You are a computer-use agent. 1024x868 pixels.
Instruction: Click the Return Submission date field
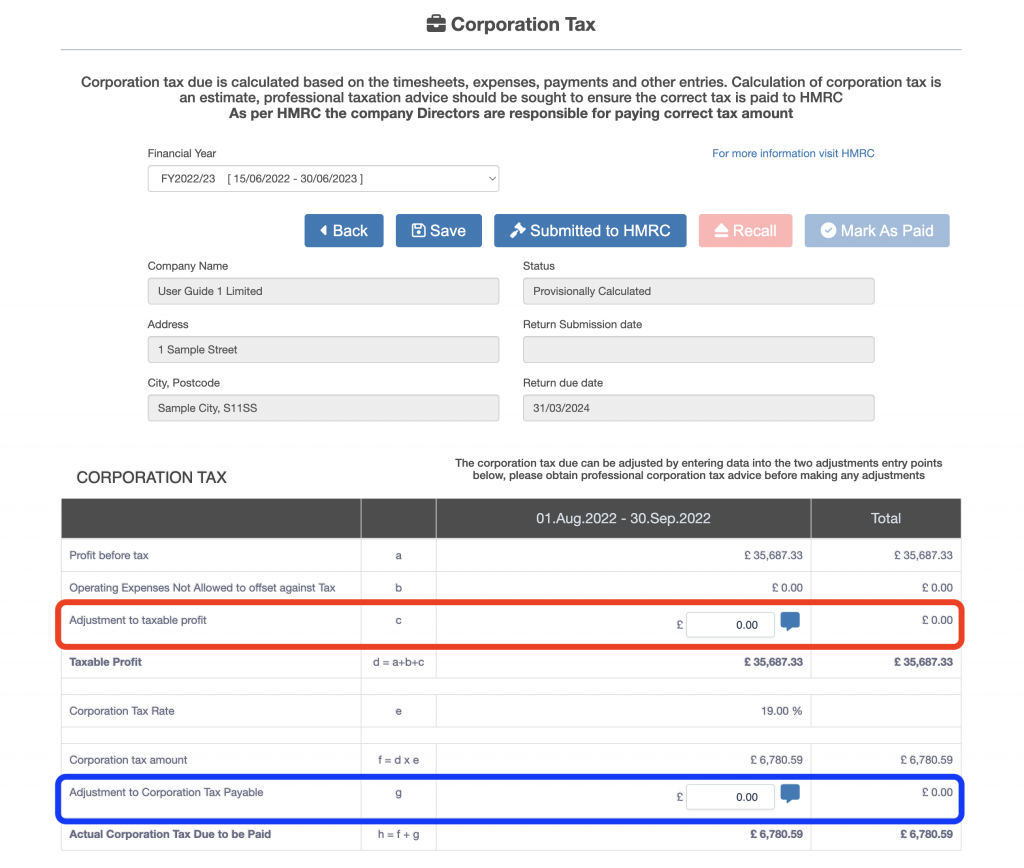point(698,350)
